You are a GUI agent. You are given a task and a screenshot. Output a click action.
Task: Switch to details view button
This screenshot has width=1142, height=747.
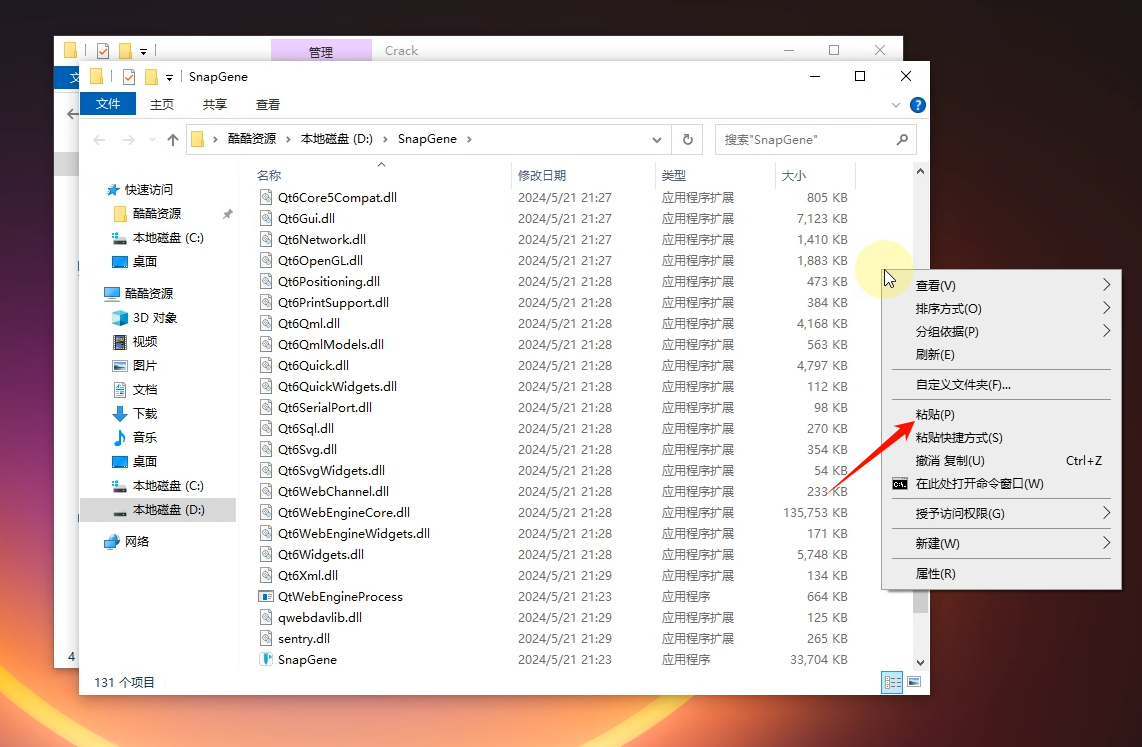tap(891, 682)
